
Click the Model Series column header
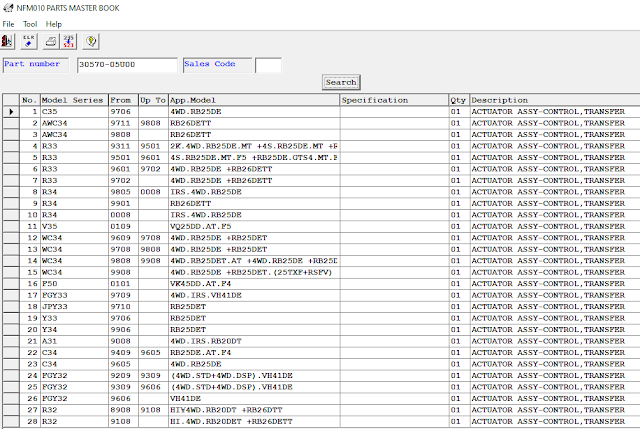point(74,100)
